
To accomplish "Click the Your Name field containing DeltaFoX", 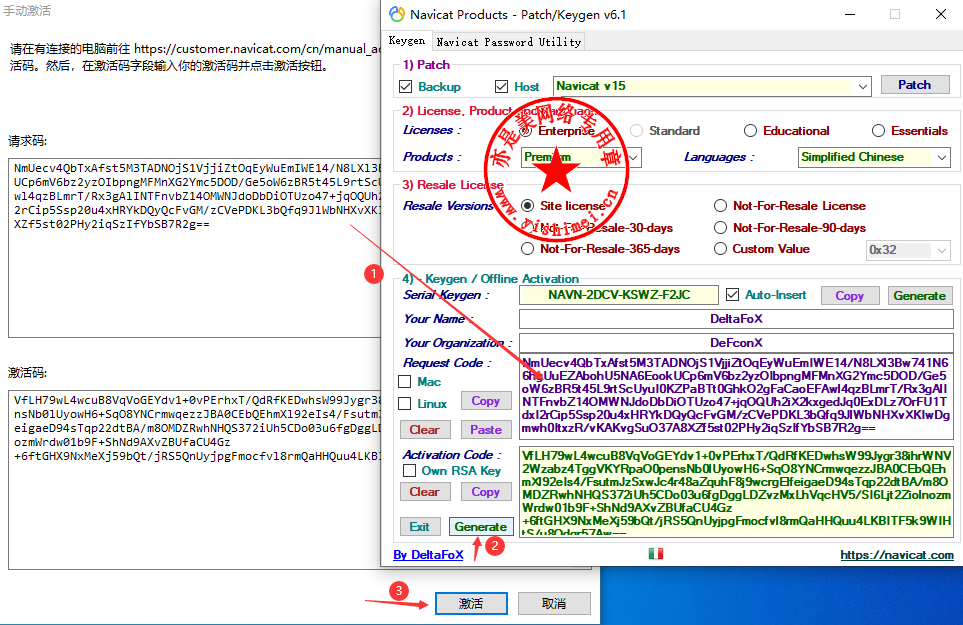I will tap(736, 319).
